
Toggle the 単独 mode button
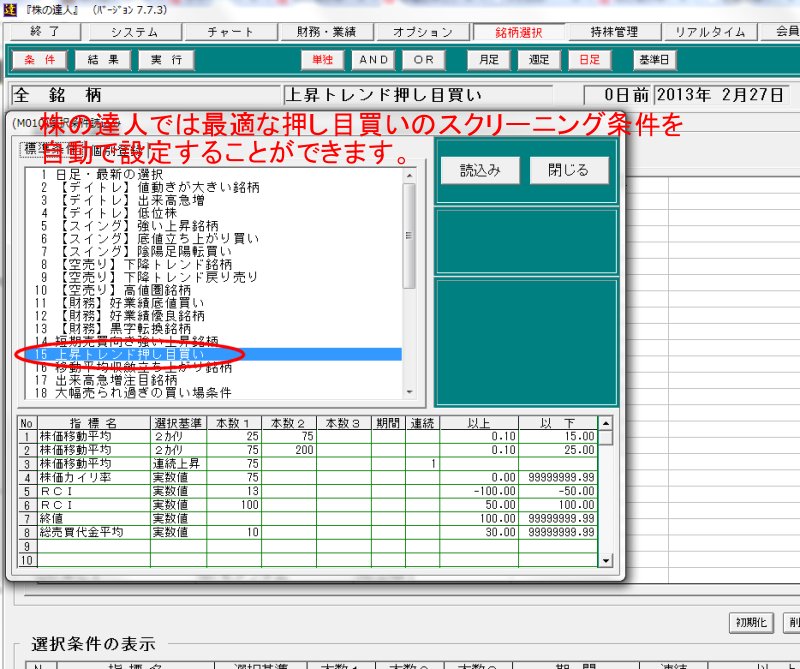[322, 60]
